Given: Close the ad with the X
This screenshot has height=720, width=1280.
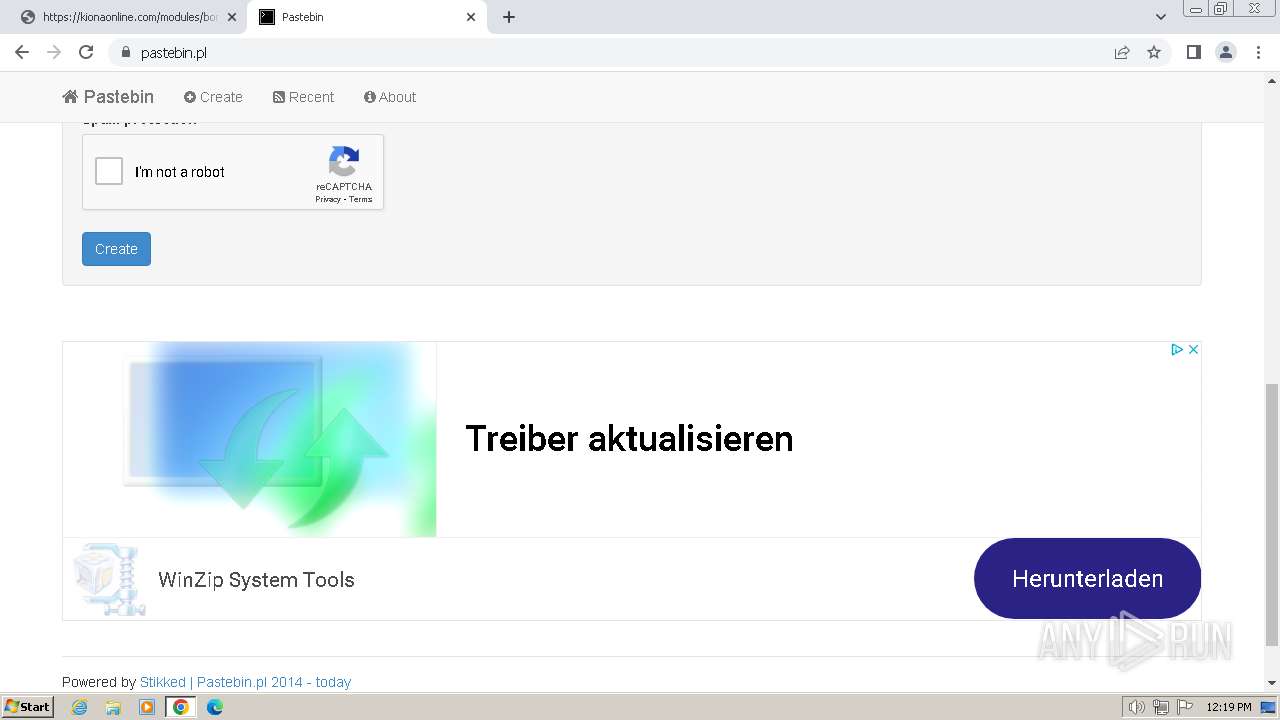Looking at the screenshot, I should pos(1193,349).
